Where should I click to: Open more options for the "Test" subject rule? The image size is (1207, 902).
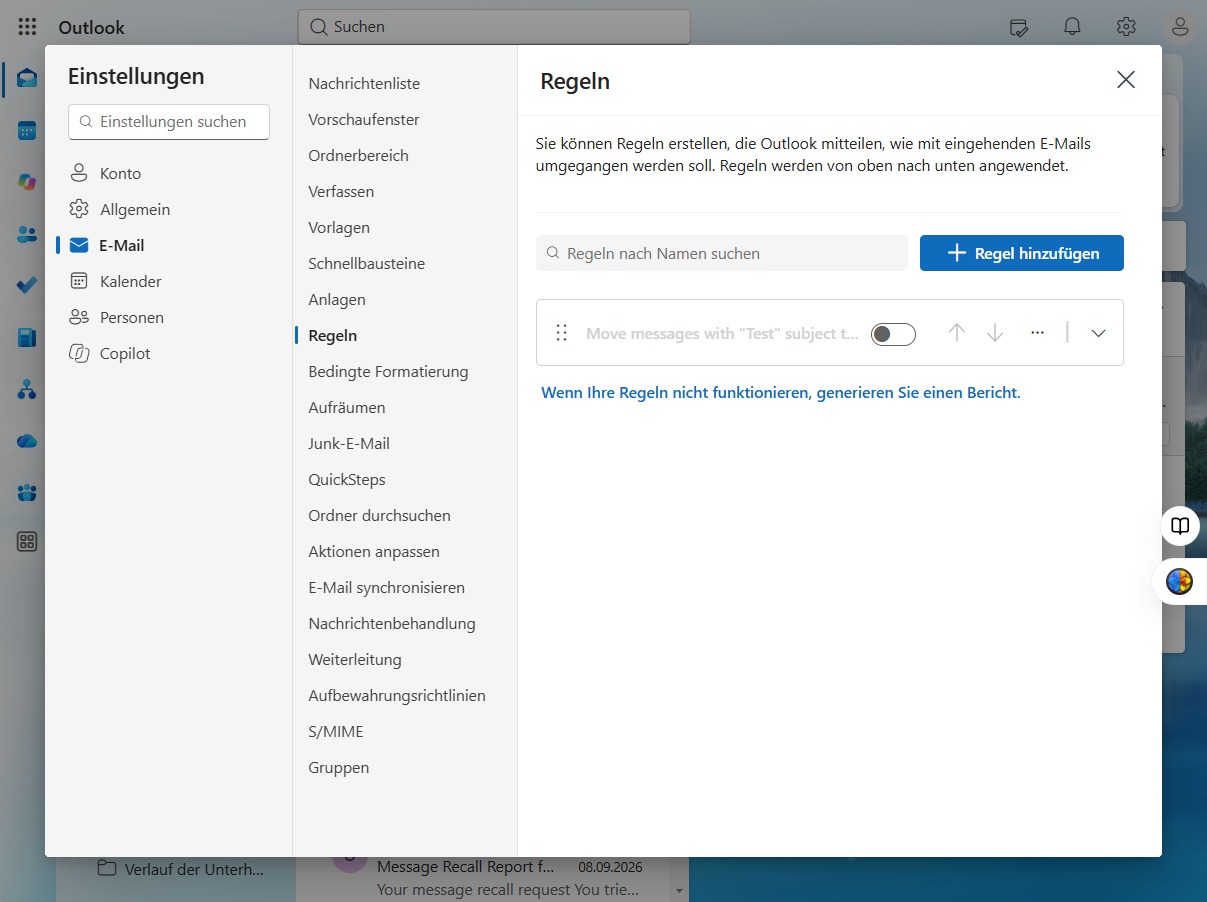click(x=1037, y=333)
